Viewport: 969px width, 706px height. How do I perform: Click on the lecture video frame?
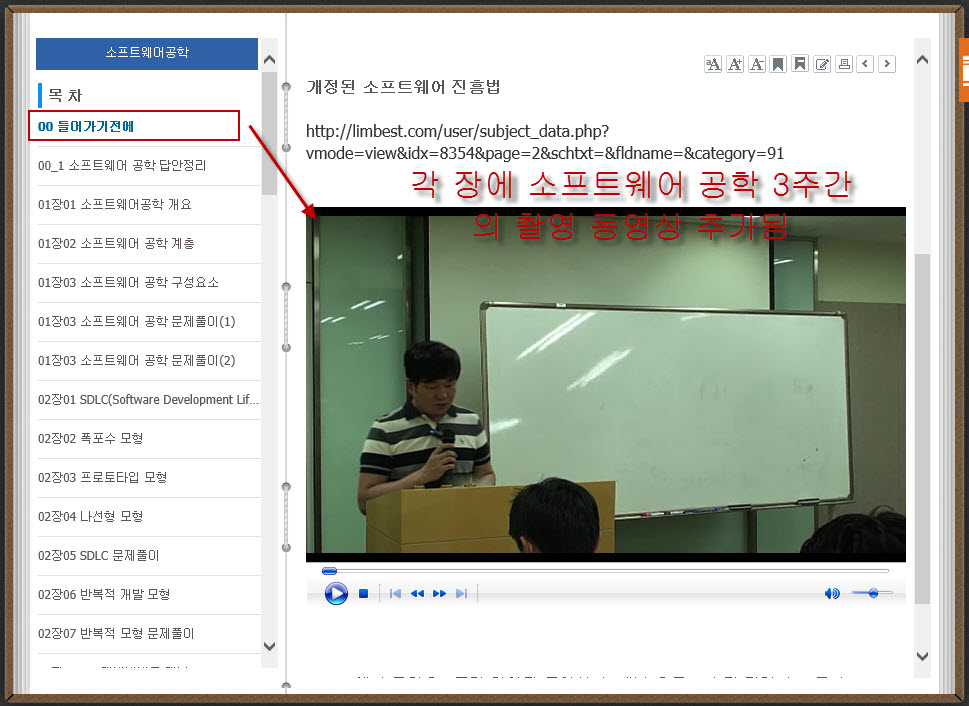coord(606,384)
